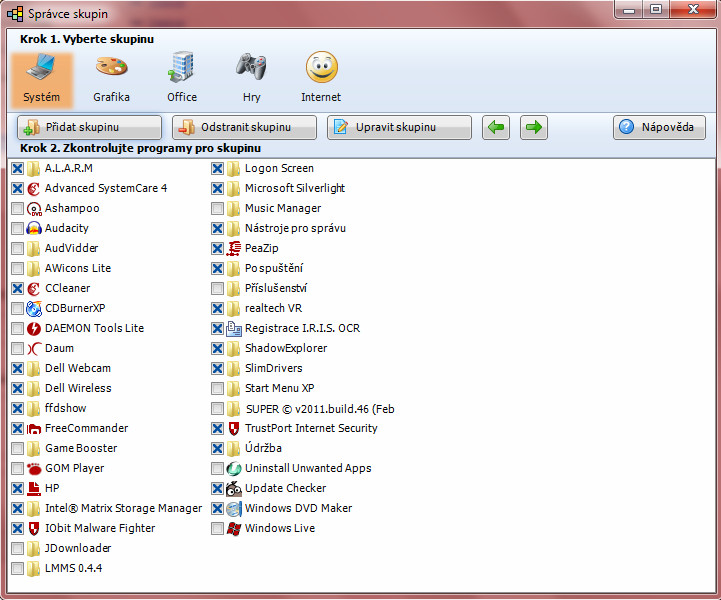721x600 pixels.
Task: Click the ShadowExplorer entry text
Action: click(286, 348)
